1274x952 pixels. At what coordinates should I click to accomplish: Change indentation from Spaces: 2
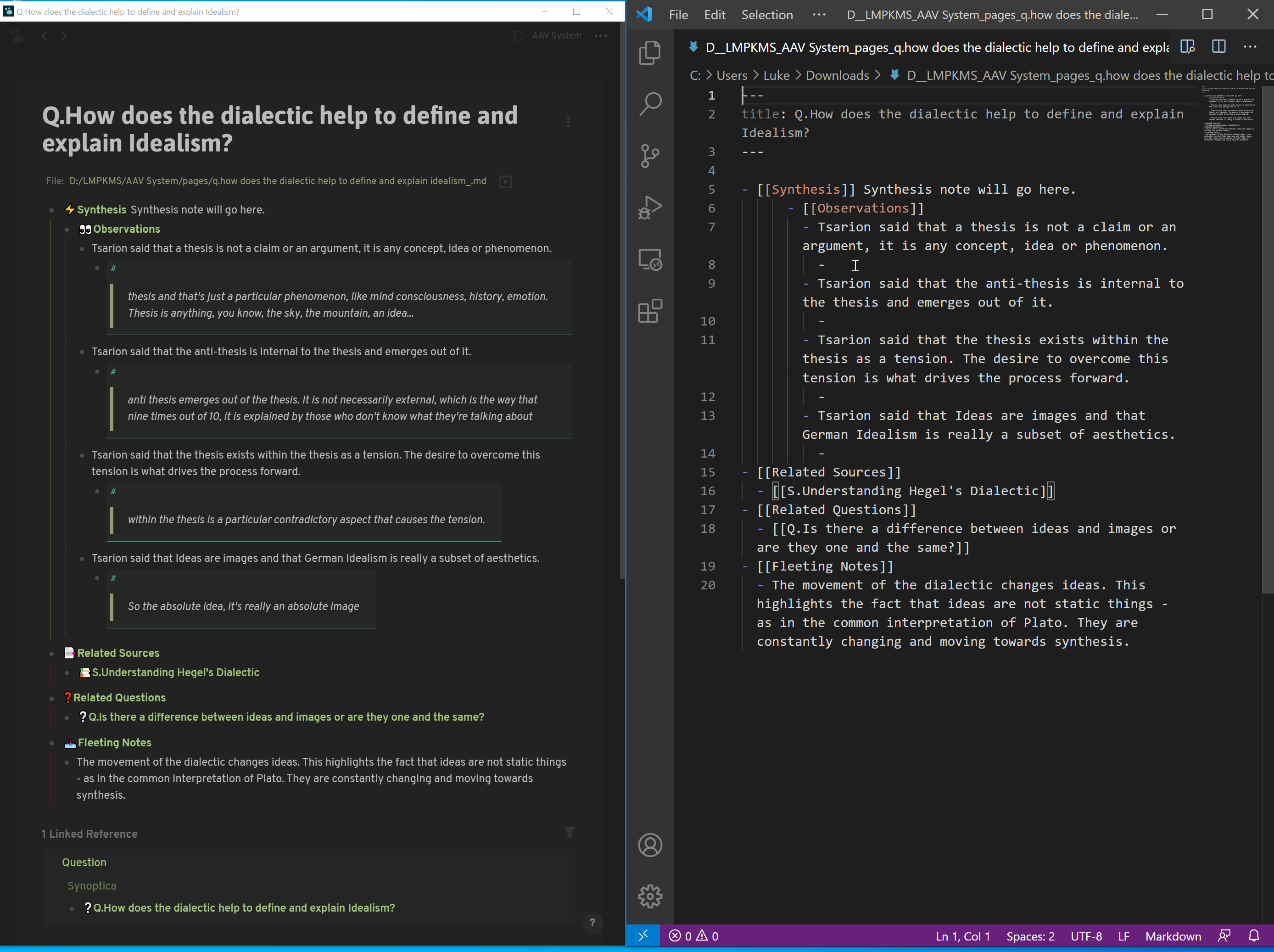point(1030,936)
